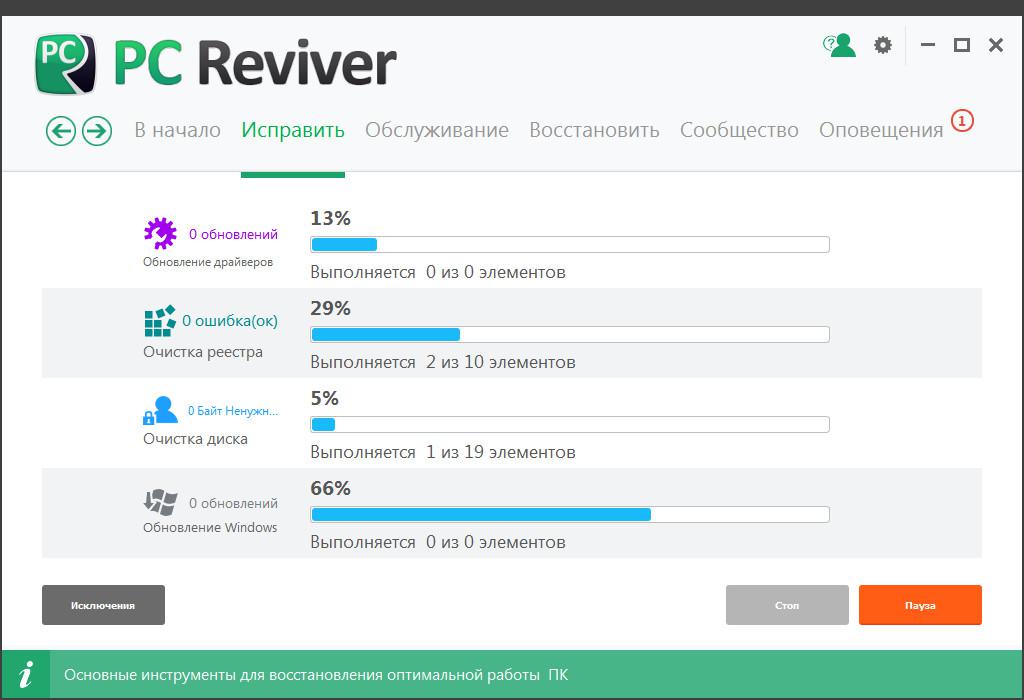Image resolution: width=1024 pixels, height=700 pixels.
Task: Click the 5% percentage value
Action: 325,398
